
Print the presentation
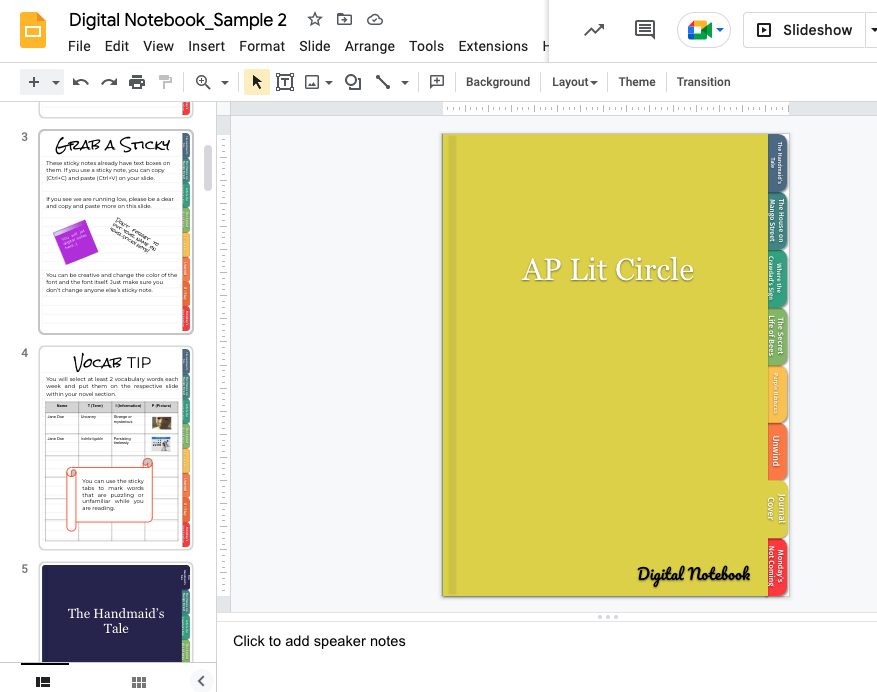137,82
